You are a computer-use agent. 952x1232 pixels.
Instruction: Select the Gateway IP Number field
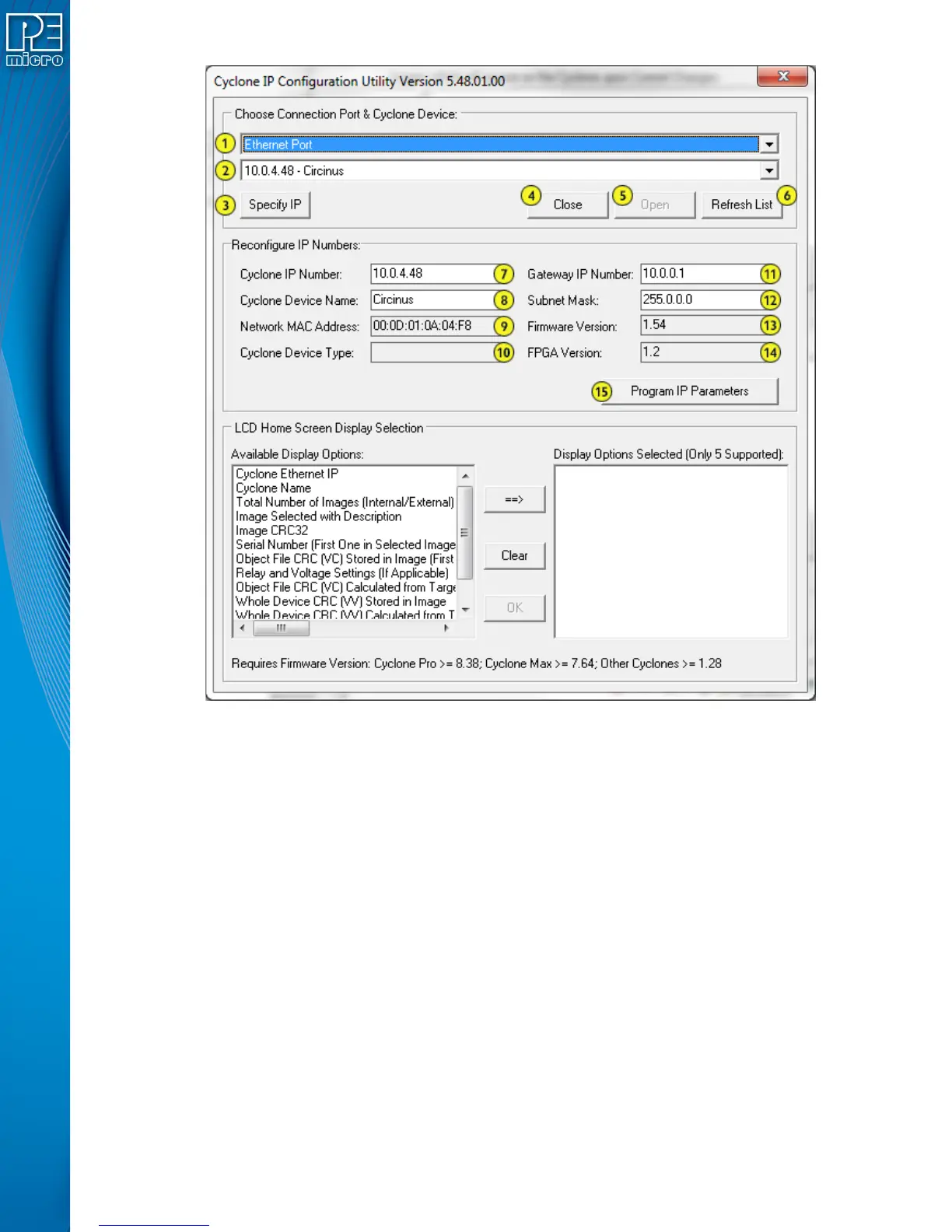tap(699, 274)
